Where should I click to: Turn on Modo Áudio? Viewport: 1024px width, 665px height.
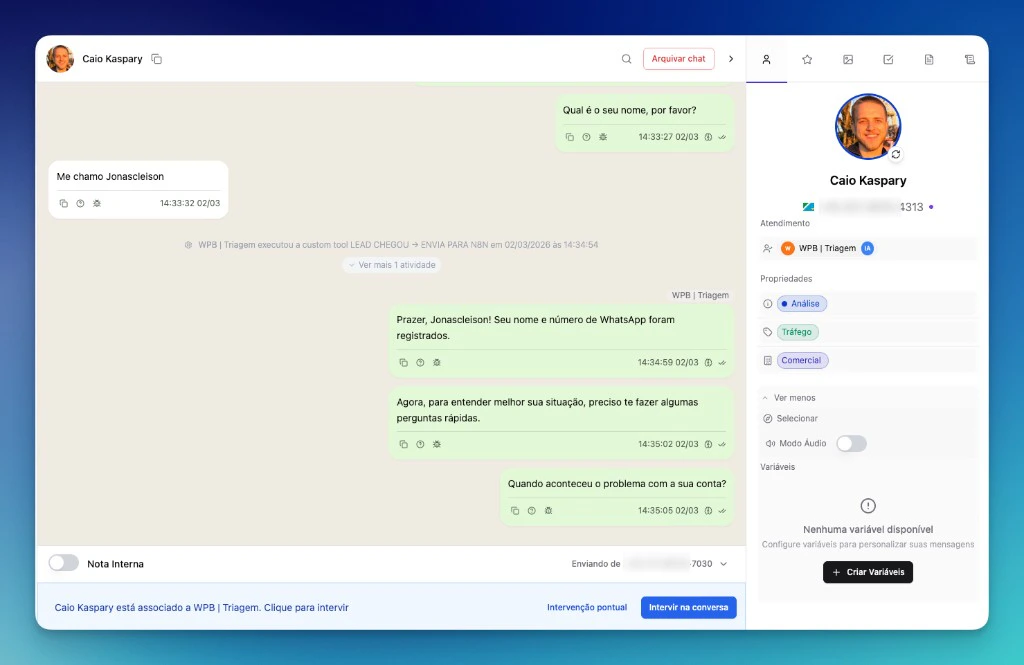click(851, 443)
